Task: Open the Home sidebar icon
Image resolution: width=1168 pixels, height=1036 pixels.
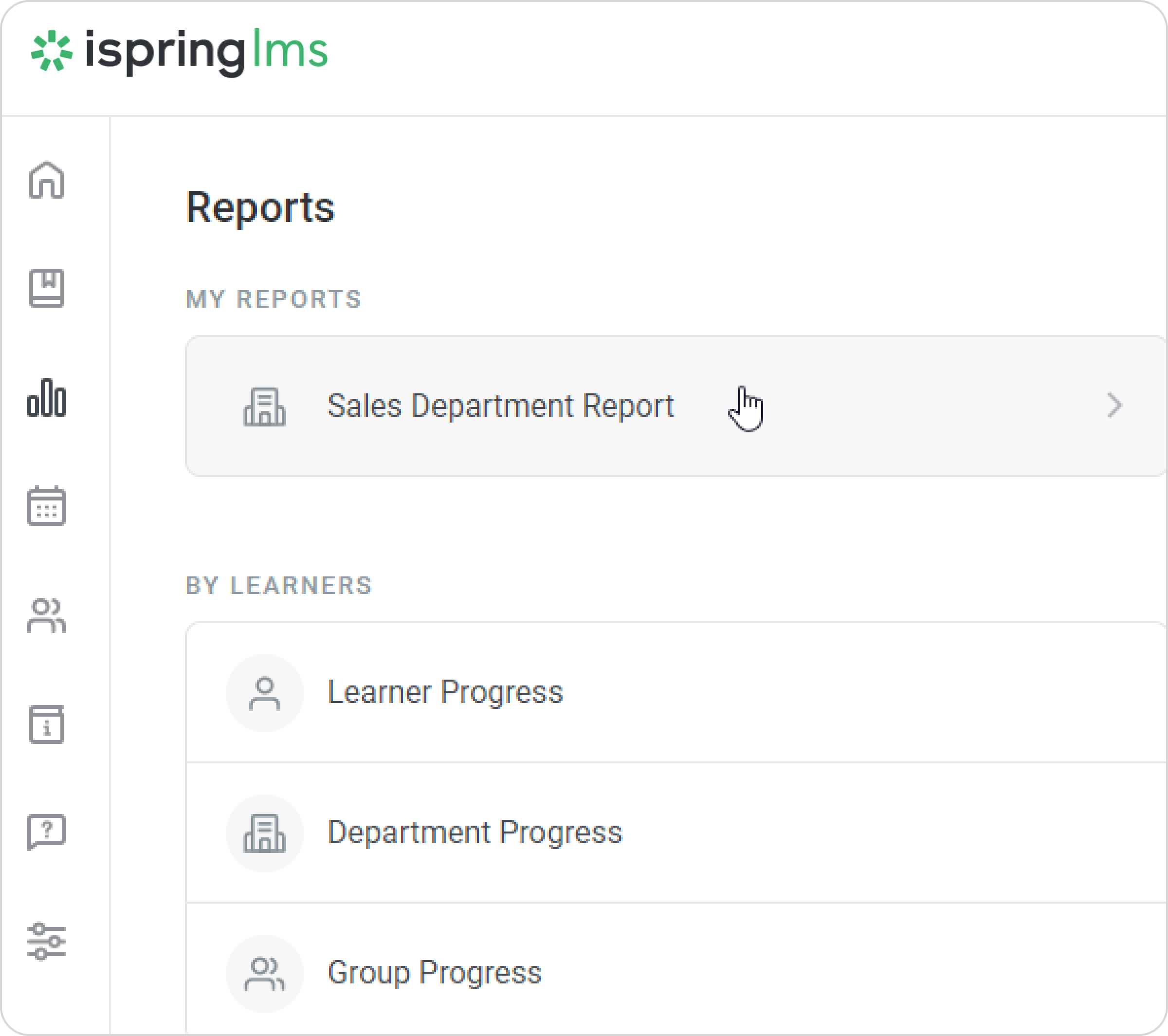Action: coord(47,180)
